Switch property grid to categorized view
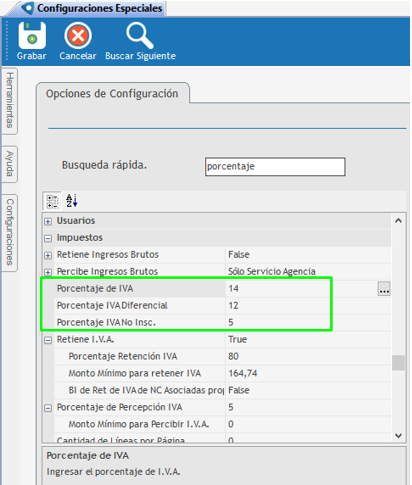Viewport: 412px width, 485px height. point(52,201)
